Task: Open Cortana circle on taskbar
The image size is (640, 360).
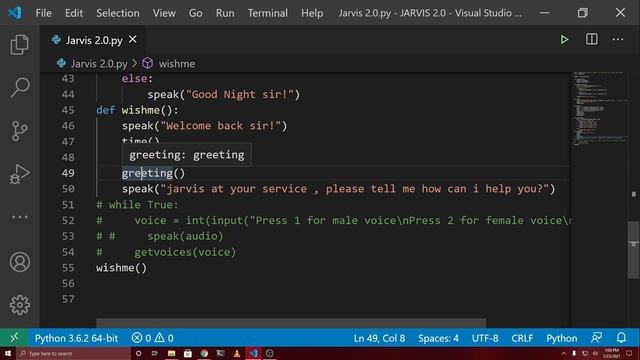Action: [138, 353]
